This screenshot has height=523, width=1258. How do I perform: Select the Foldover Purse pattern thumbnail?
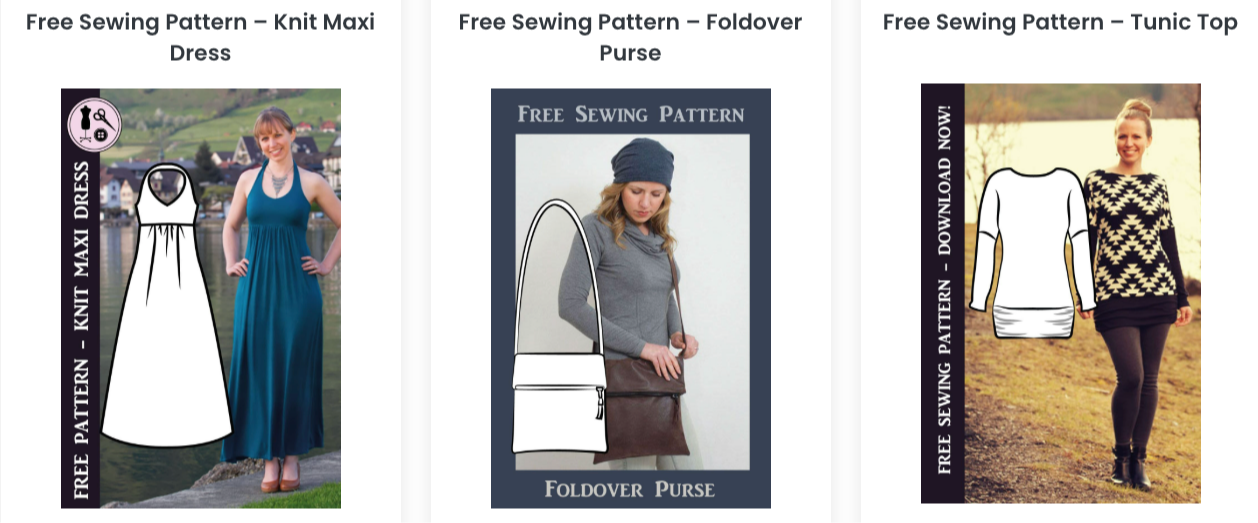coord(630,298)
